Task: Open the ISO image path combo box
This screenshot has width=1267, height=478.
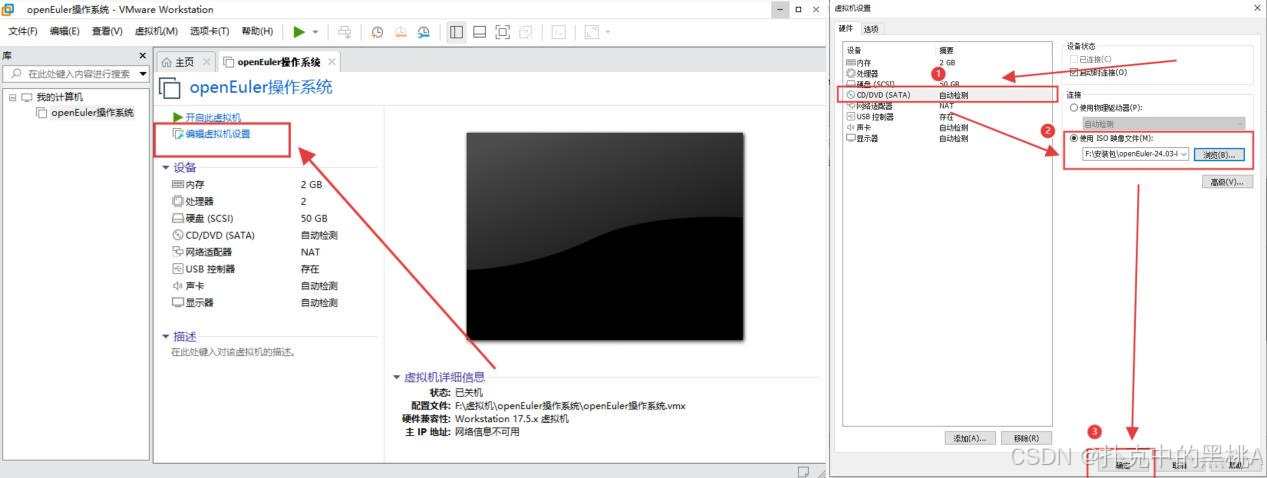Action: click(x=1136, y=155)
